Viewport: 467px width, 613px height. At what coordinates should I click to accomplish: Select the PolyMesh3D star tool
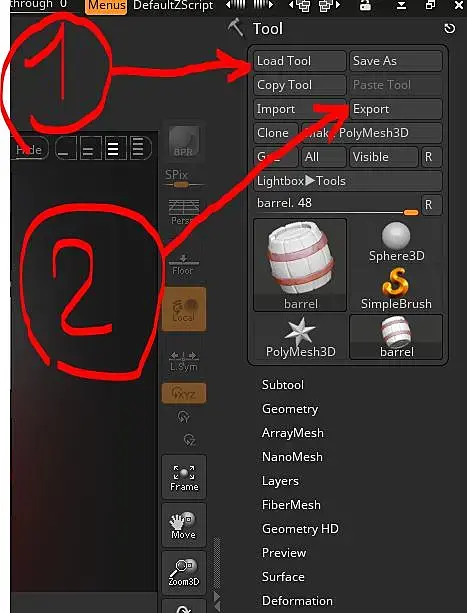click(301, 337)
